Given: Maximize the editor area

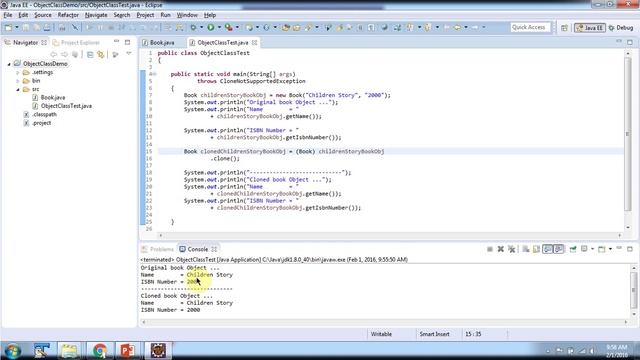Looking at the screenshot, I should point(630,42).
